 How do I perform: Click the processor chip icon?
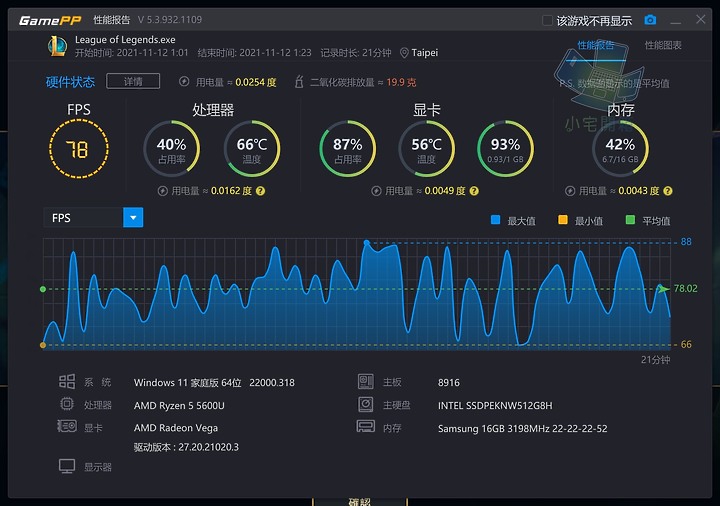(67, 404)
